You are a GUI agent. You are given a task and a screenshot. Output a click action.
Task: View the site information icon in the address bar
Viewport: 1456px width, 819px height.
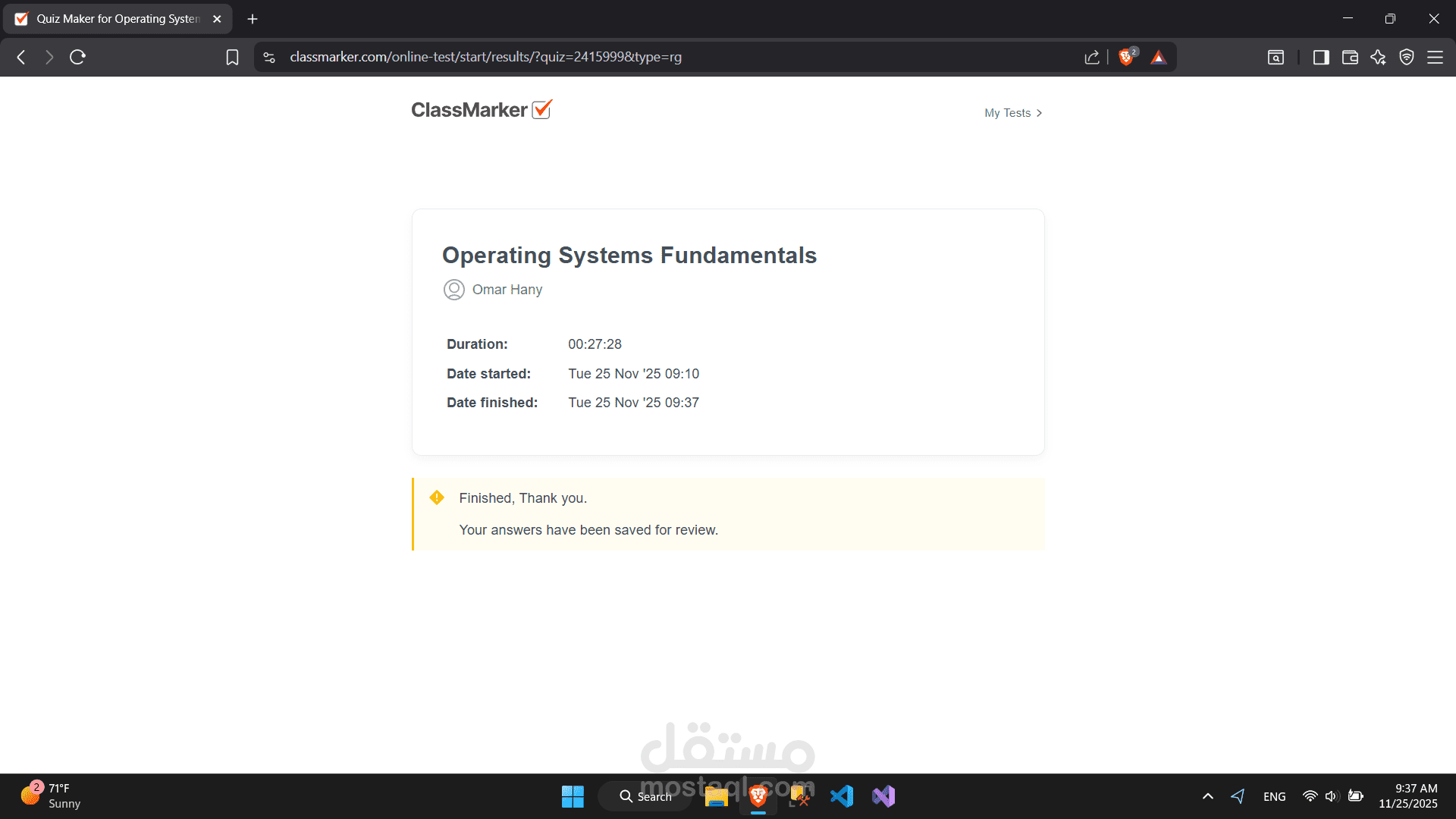(269, 57)
